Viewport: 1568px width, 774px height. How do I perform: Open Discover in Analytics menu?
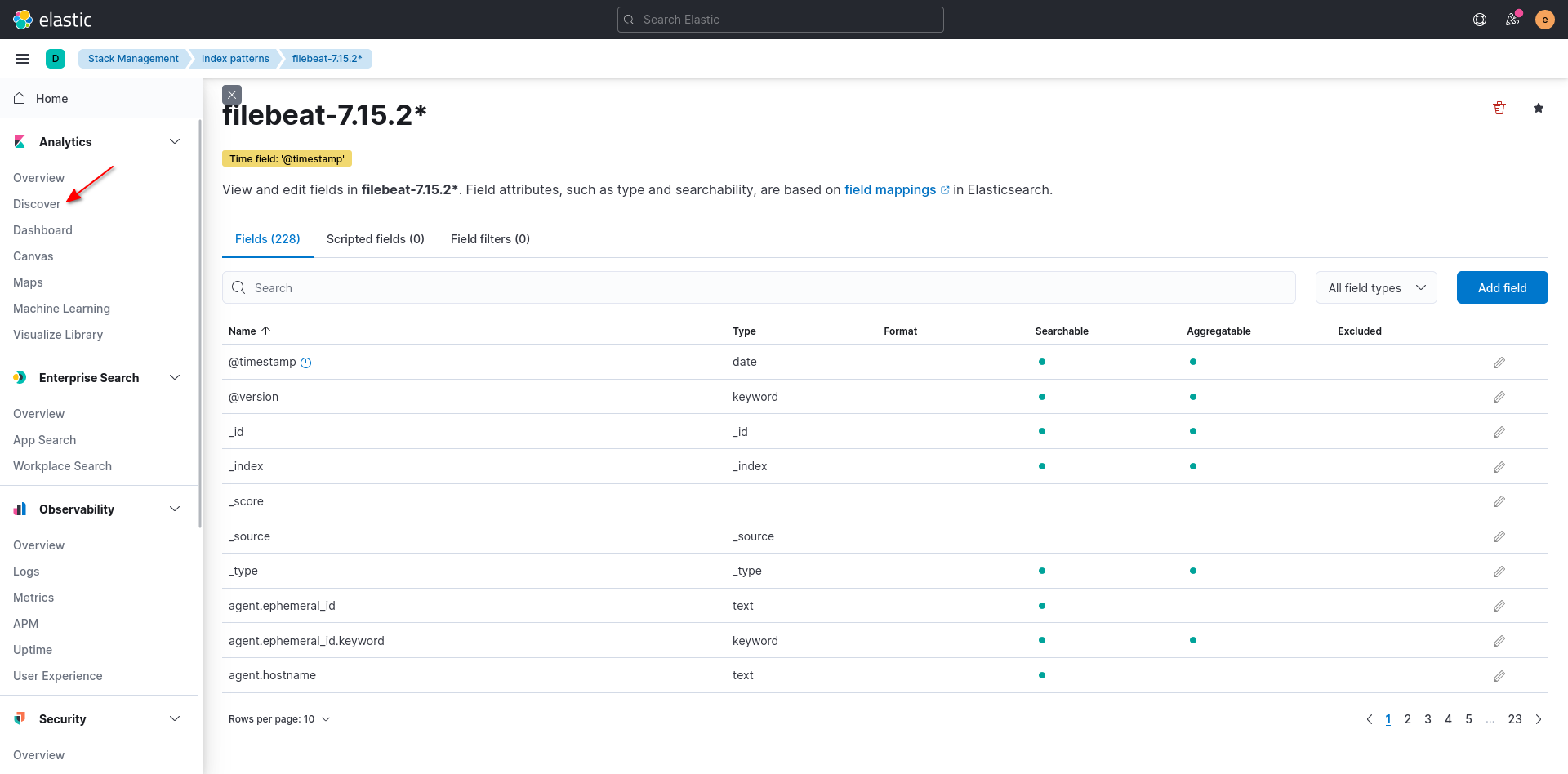[x=37, y=204]
